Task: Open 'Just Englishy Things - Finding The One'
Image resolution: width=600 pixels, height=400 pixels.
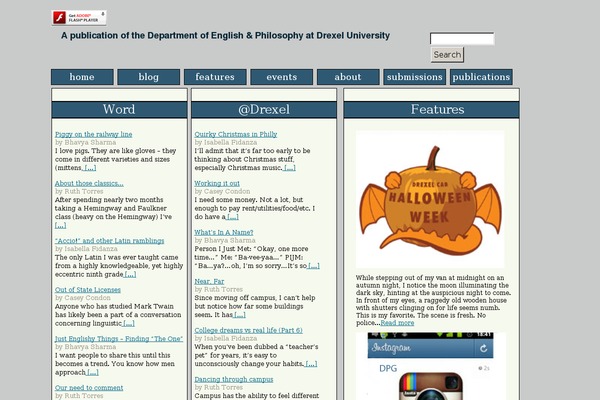Action: [119, 339]
